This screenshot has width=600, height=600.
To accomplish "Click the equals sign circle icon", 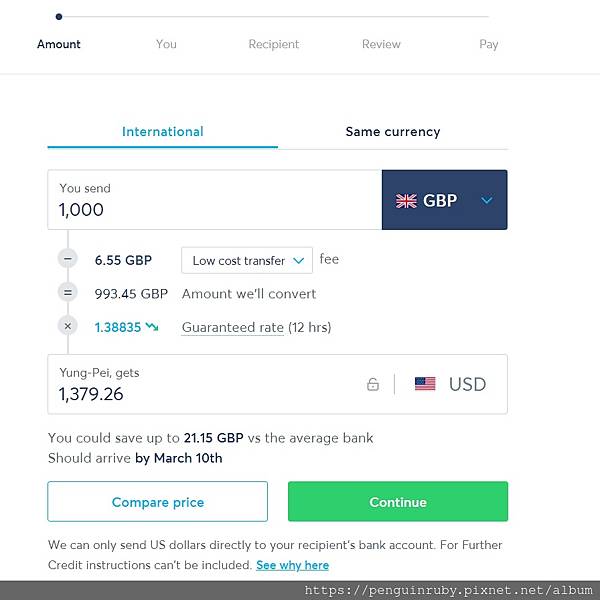I will (68, 293).
